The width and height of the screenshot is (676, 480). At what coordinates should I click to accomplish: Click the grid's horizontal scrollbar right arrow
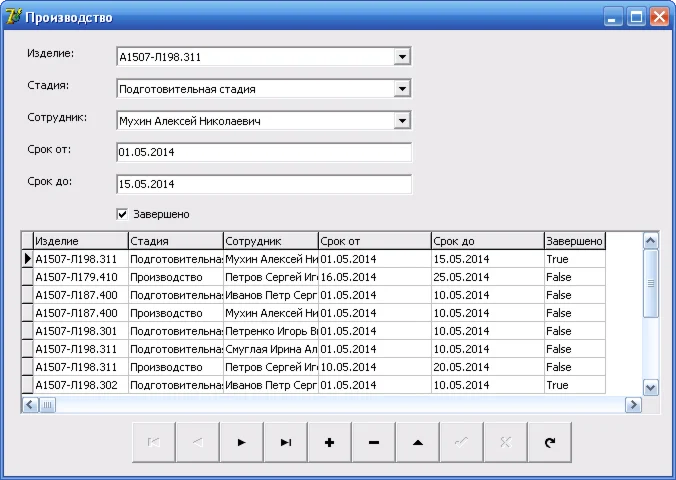pos(632,405)
